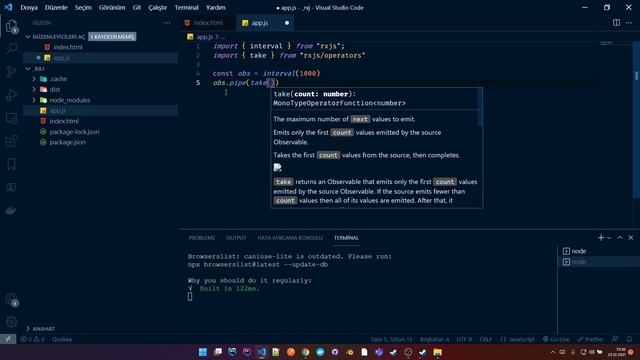
Task: Open the Accounts icon in activity bar
Action: click(11, 299)
